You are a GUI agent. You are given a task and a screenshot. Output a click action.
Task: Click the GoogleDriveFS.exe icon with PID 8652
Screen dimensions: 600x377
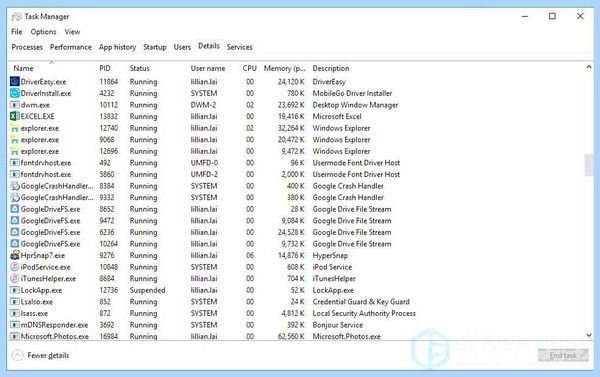pos(15,209)
